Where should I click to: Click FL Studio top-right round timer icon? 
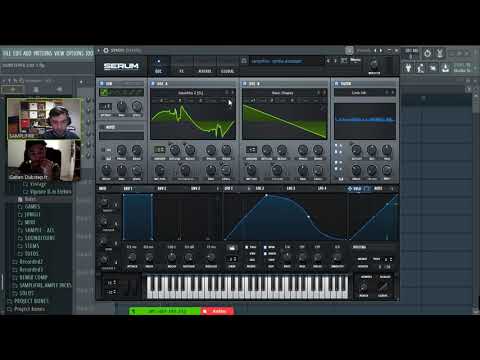point(427,53)
